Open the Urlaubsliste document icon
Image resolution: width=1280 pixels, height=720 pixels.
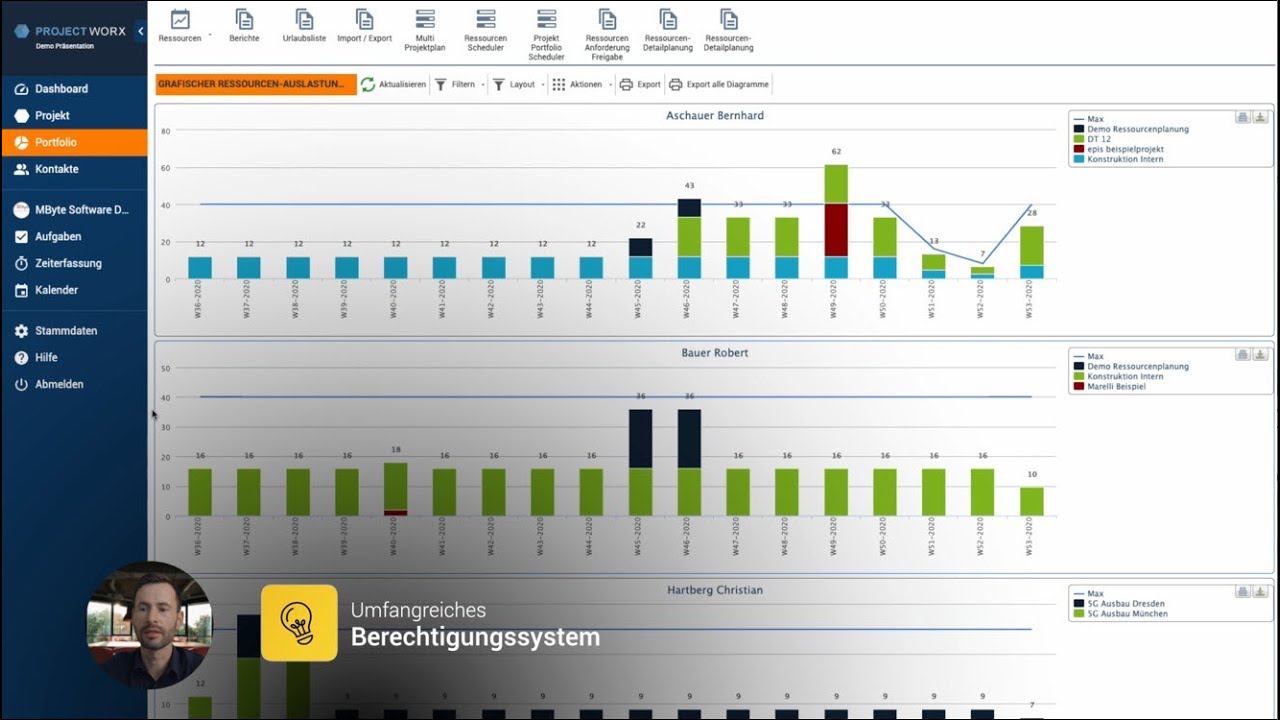pyautogui.click(x=304, y=19)
